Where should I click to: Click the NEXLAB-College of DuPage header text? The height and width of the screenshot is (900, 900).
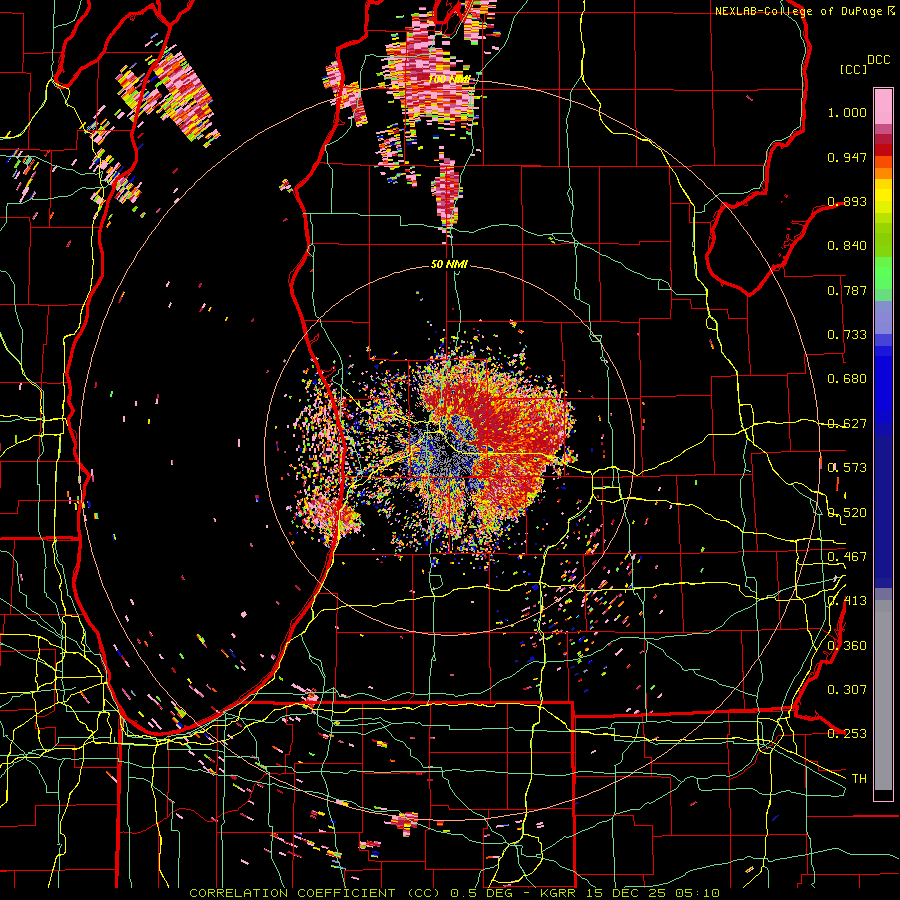[x=798, y=11]
